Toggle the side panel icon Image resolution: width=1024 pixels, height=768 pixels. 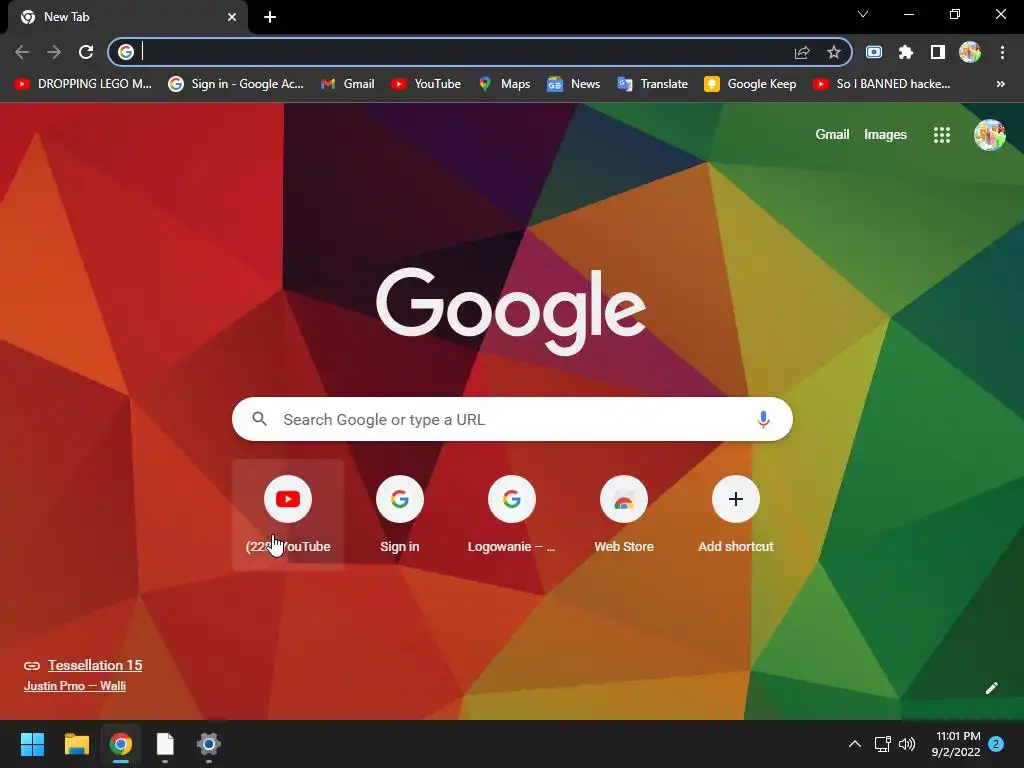pyautogui.click(x=938, y=52)
